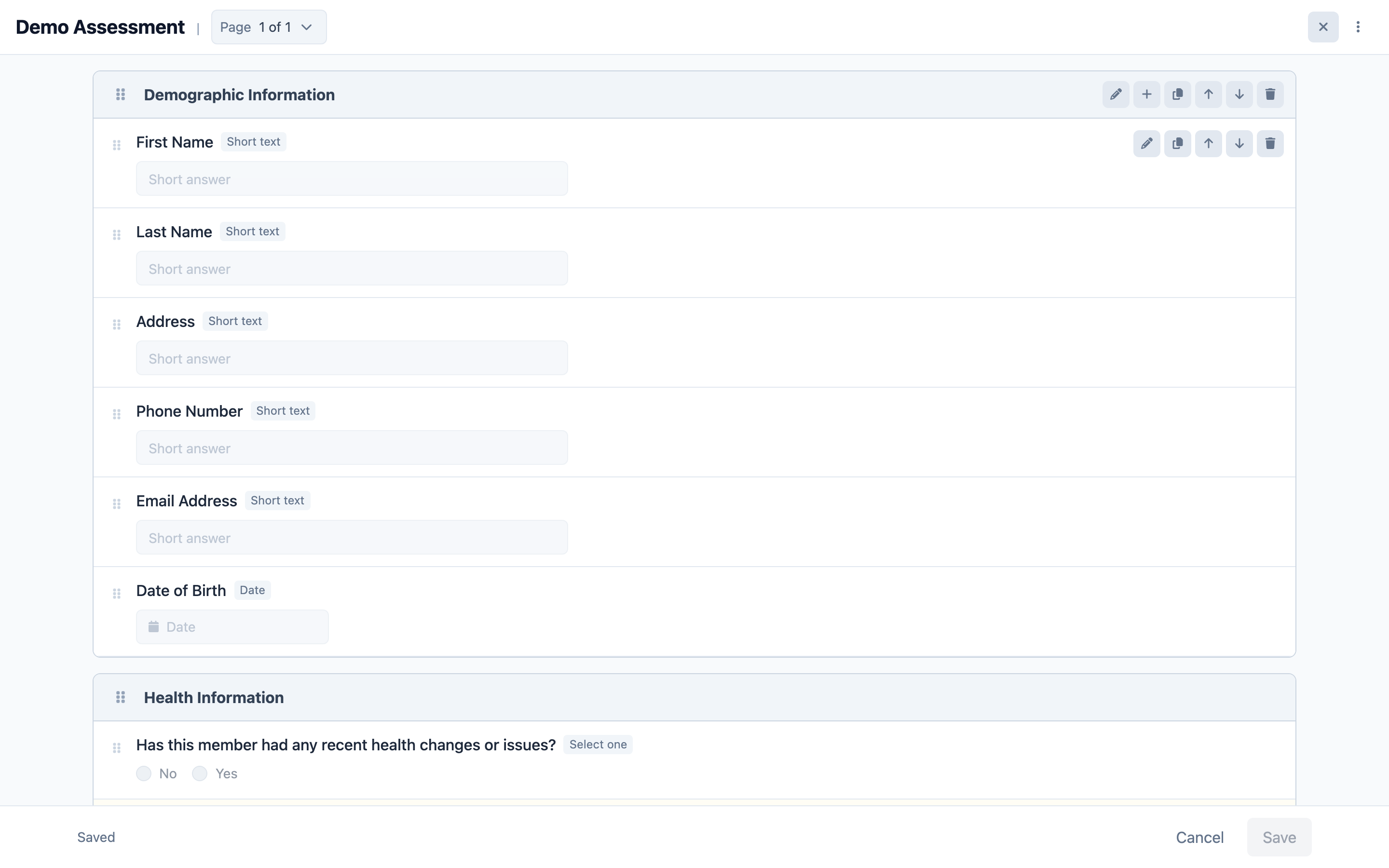Delete the Demographic Information section
This screenshot has height=868, width=1389.
[1270, 94]
